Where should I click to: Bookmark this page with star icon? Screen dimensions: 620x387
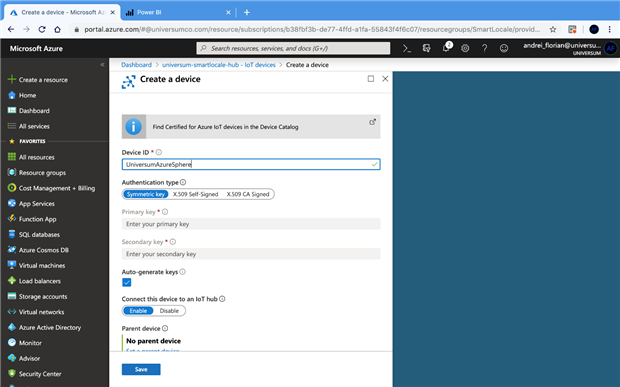pyautogui.click(x=553, y=29)
